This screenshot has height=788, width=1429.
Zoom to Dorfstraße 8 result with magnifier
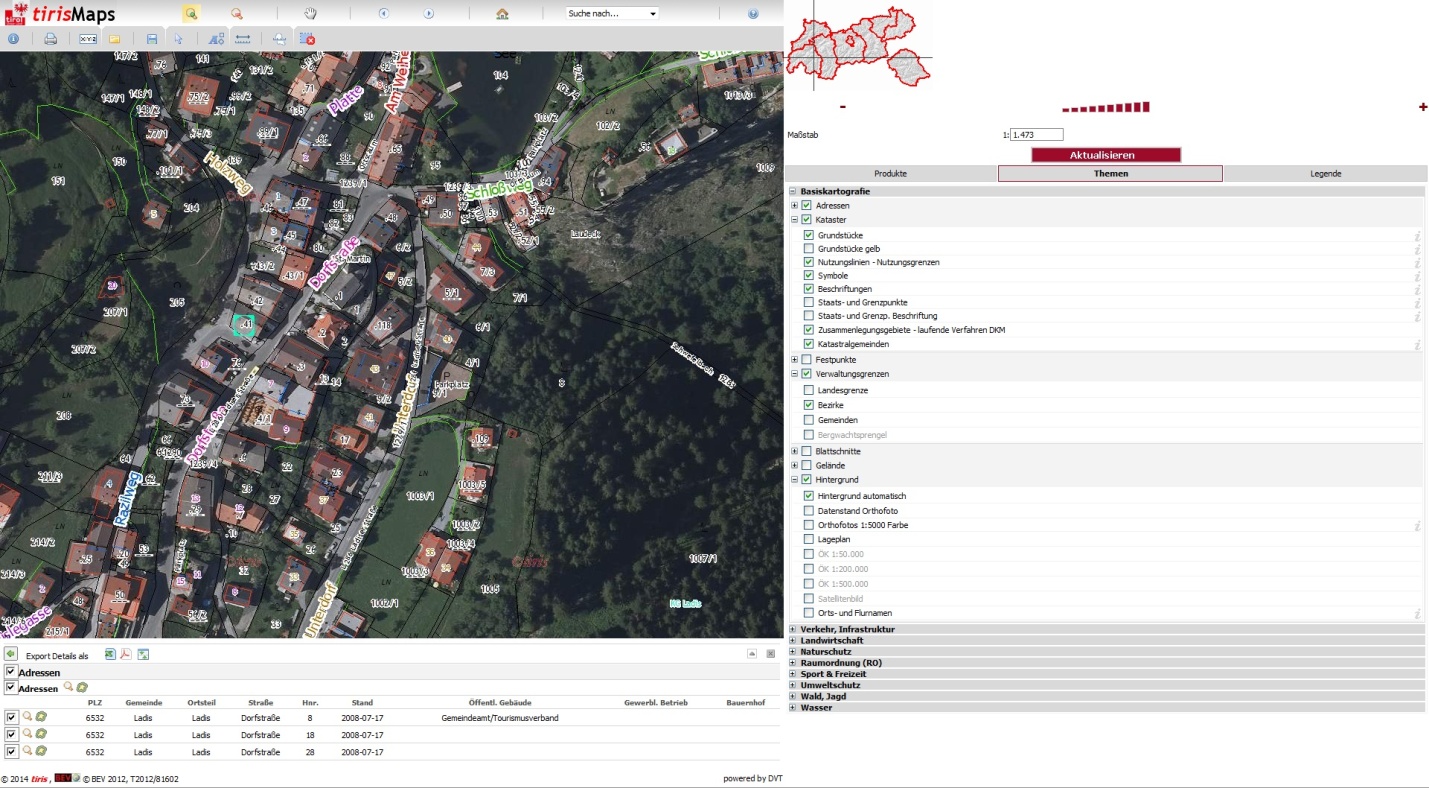tap(28, 717)
